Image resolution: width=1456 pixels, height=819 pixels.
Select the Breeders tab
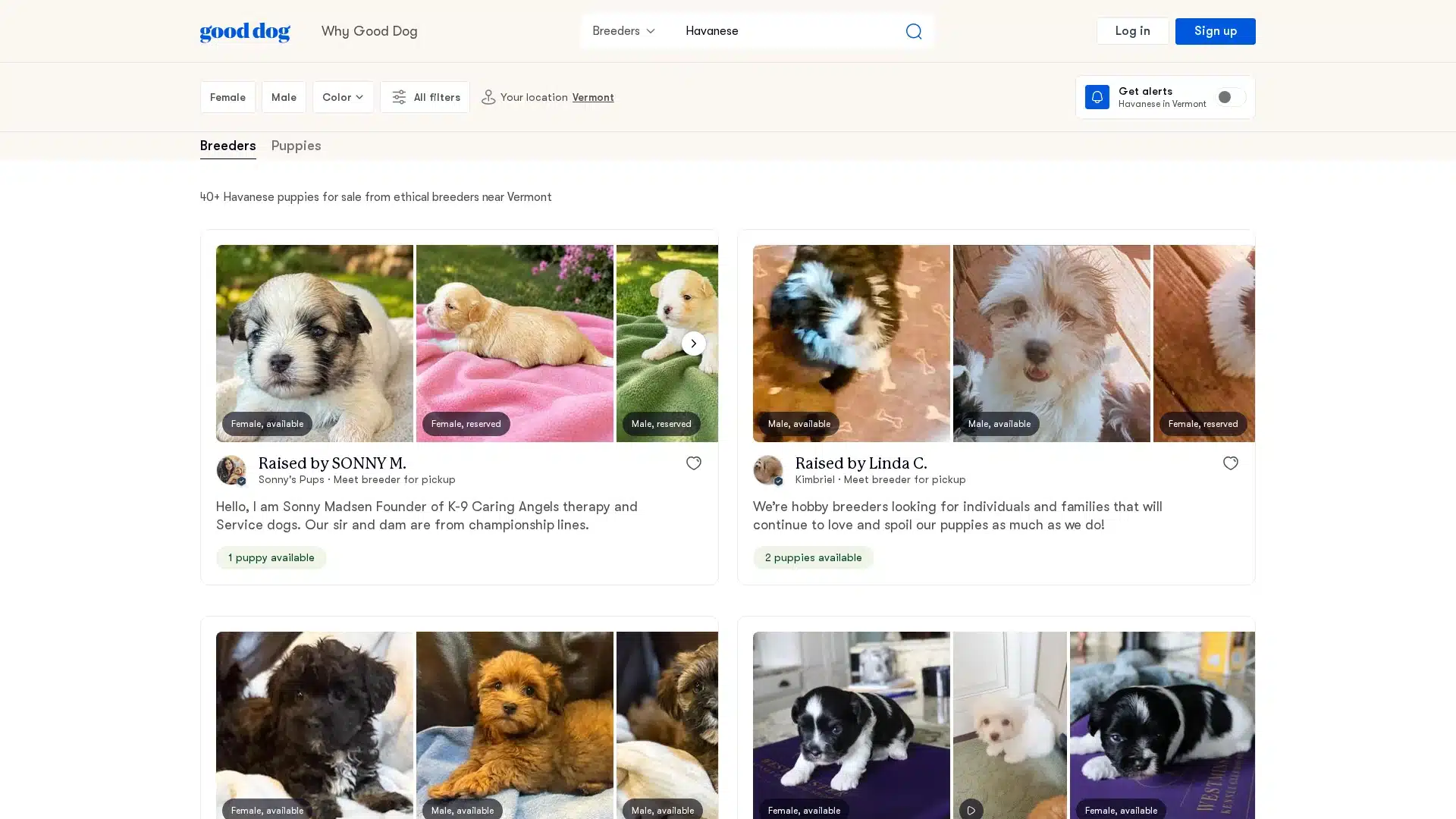pyautogui.click(x=227, y=146)
